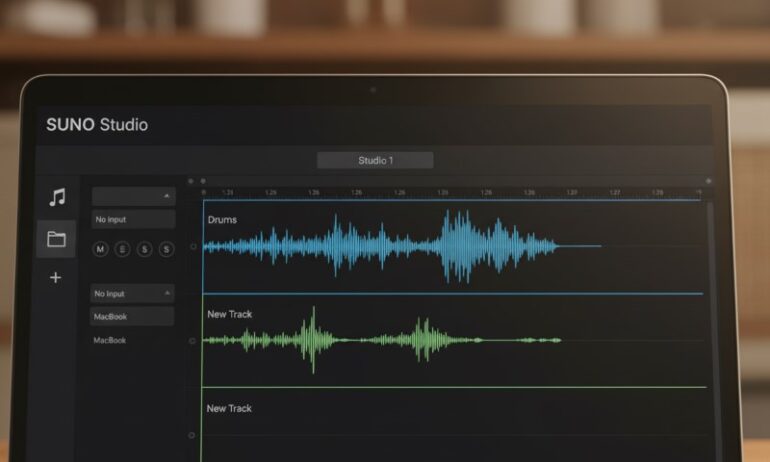Screen dimensions: 770x462
Task: Click the E button on Drums track
Action: (x=123, y=249)
